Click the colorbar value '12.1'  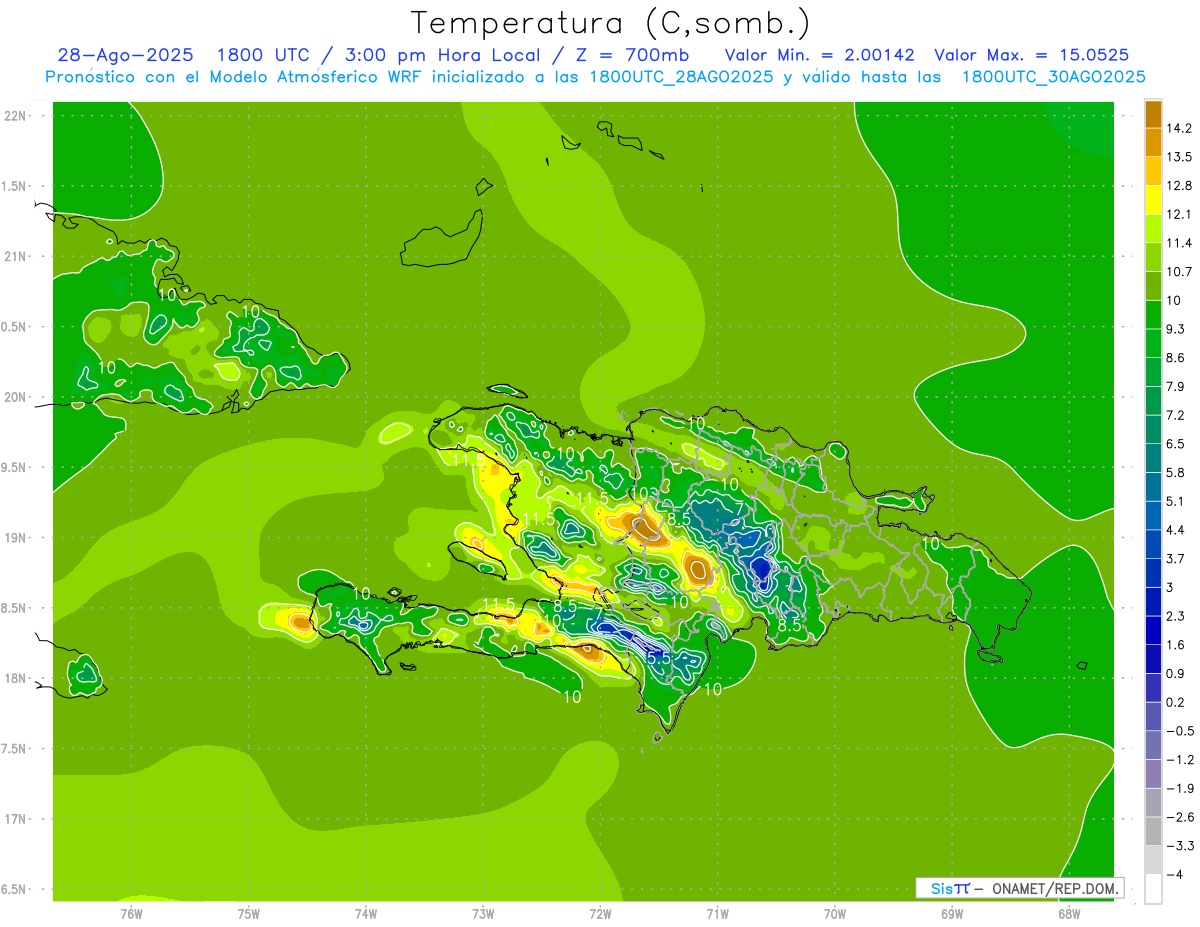[1178, 215]
